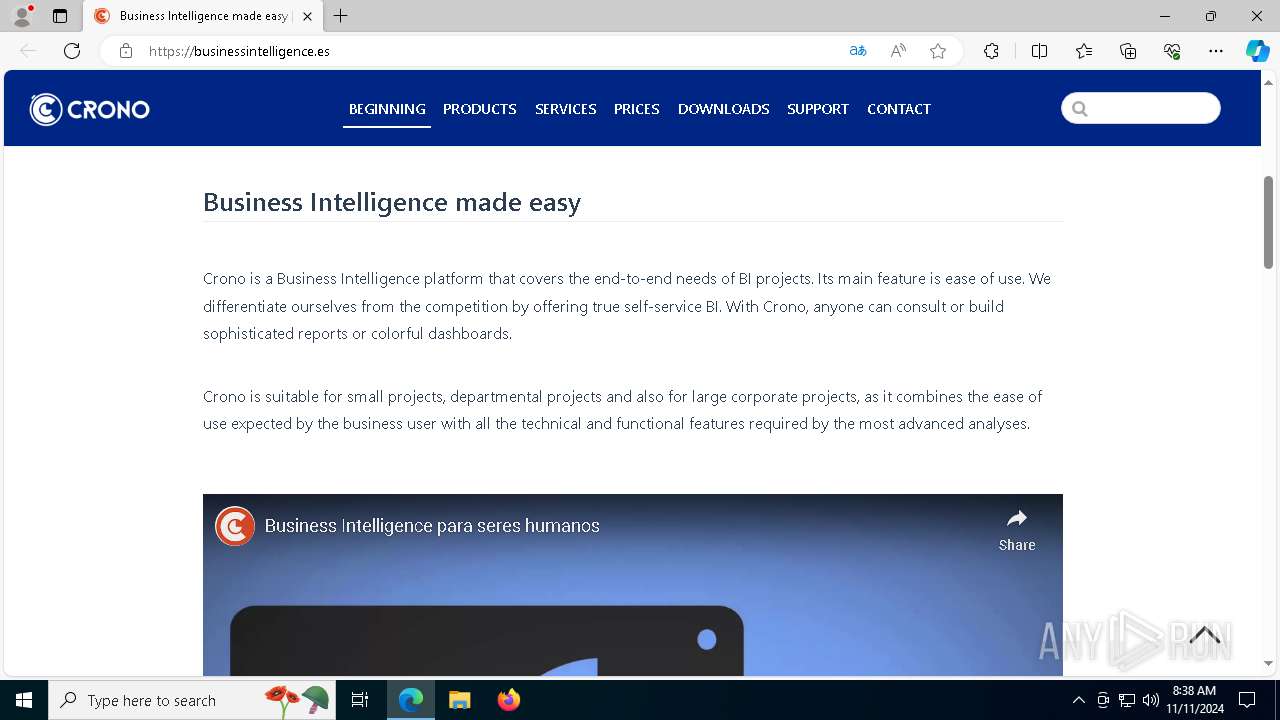
Task: Open the SUPPORT menu item
Action: point(818,109)
